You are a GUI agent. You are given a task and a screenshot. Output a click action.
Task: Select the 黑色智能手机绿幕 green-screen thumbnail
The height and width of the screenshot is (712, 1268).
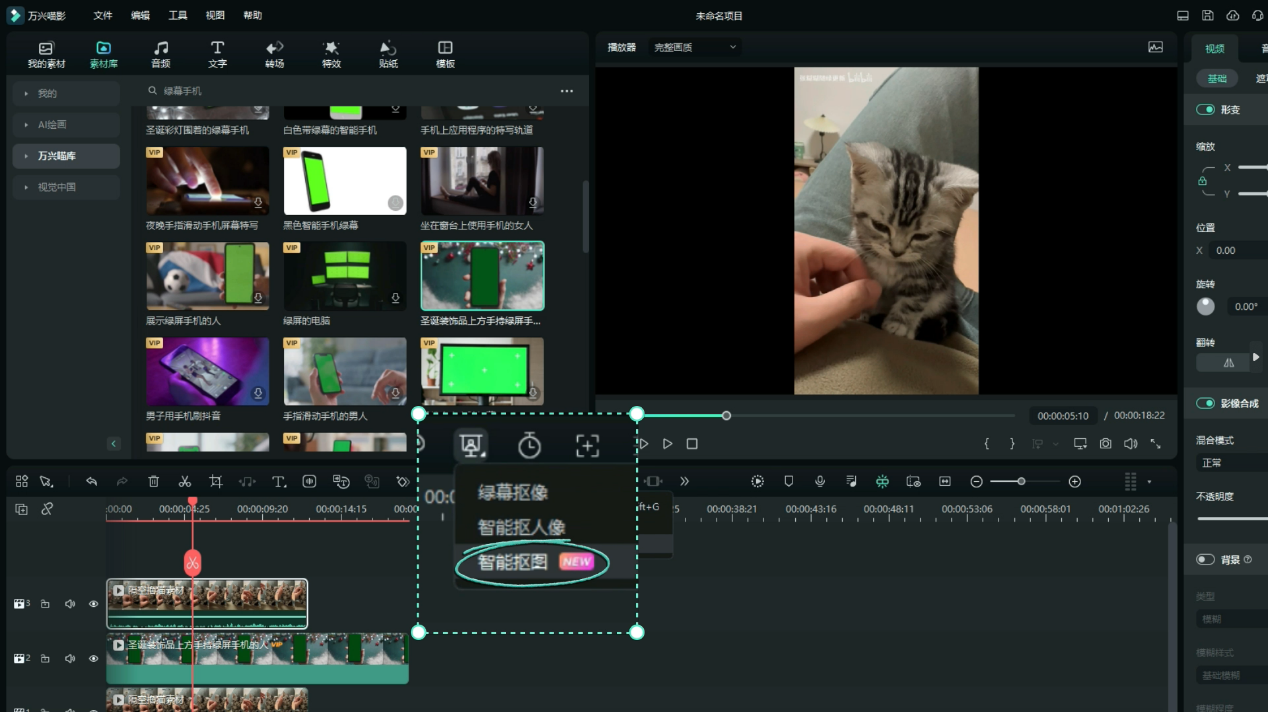[x=345, y=181]
